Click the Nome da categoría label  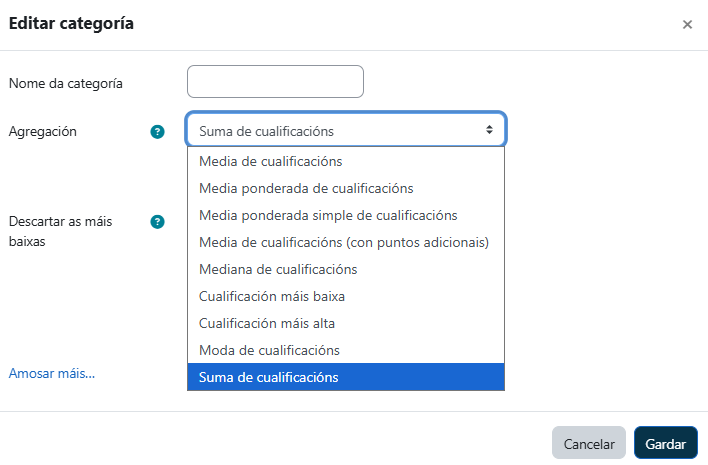66,84
